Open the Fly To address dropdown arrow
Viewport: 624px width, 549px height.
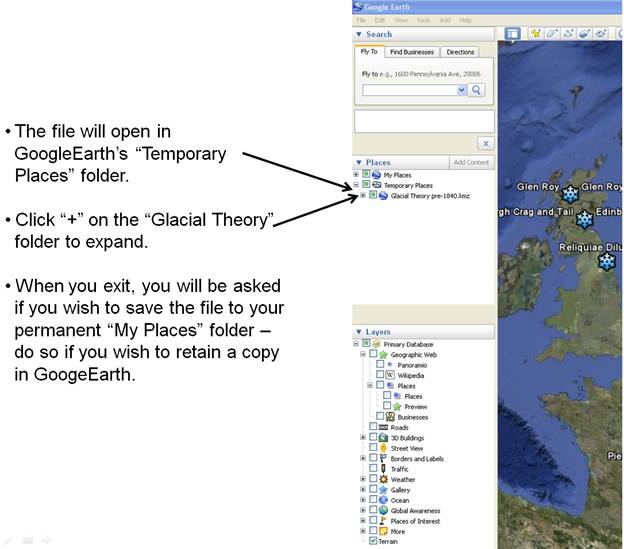coord(461,90)
